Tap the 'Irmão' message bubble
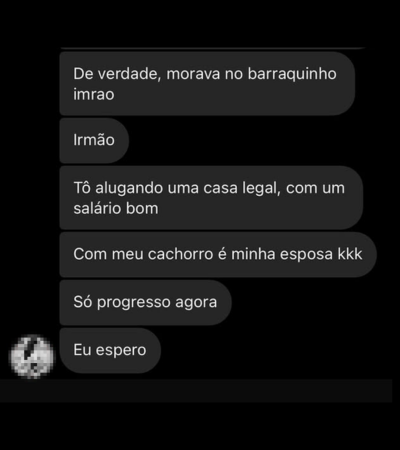This screenshot has height=450, width=400. (x=94, y=140)
